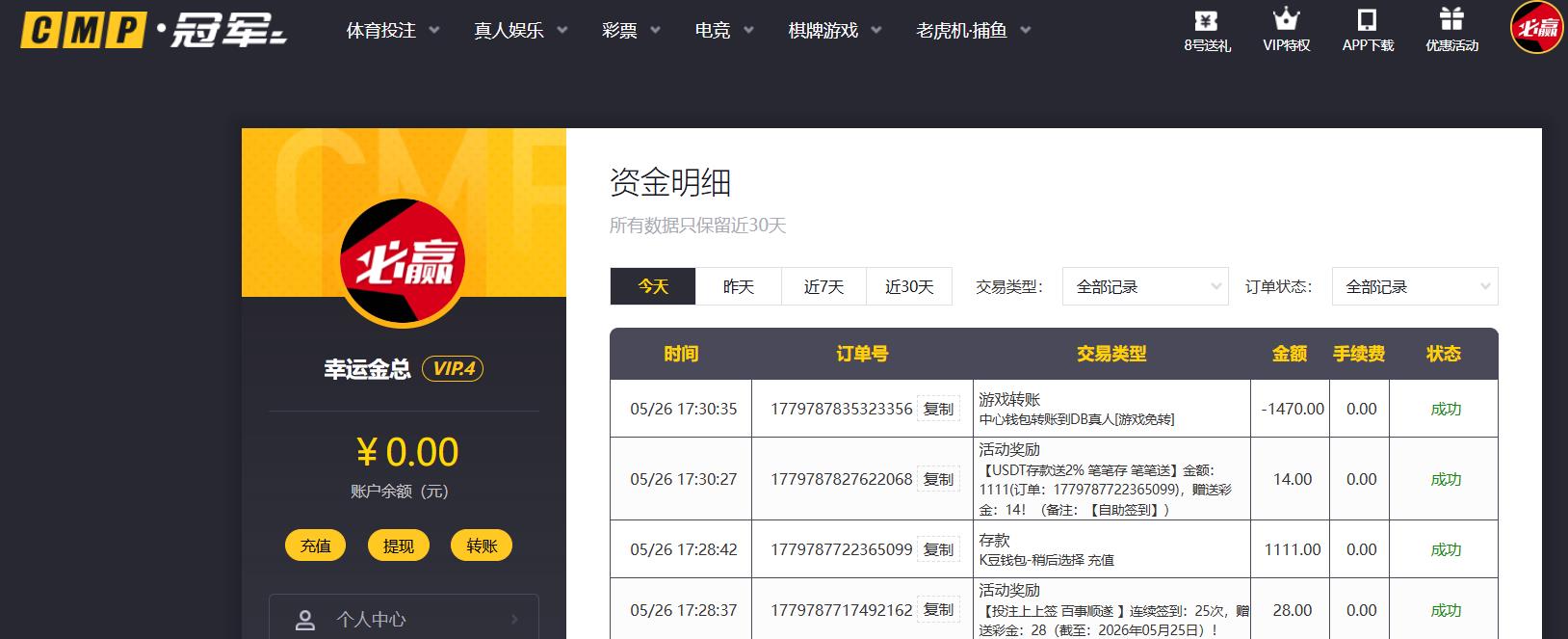1568x639 pixels.
Task: Click the CMP 冠军 site logo
Action: pos(154,30)
